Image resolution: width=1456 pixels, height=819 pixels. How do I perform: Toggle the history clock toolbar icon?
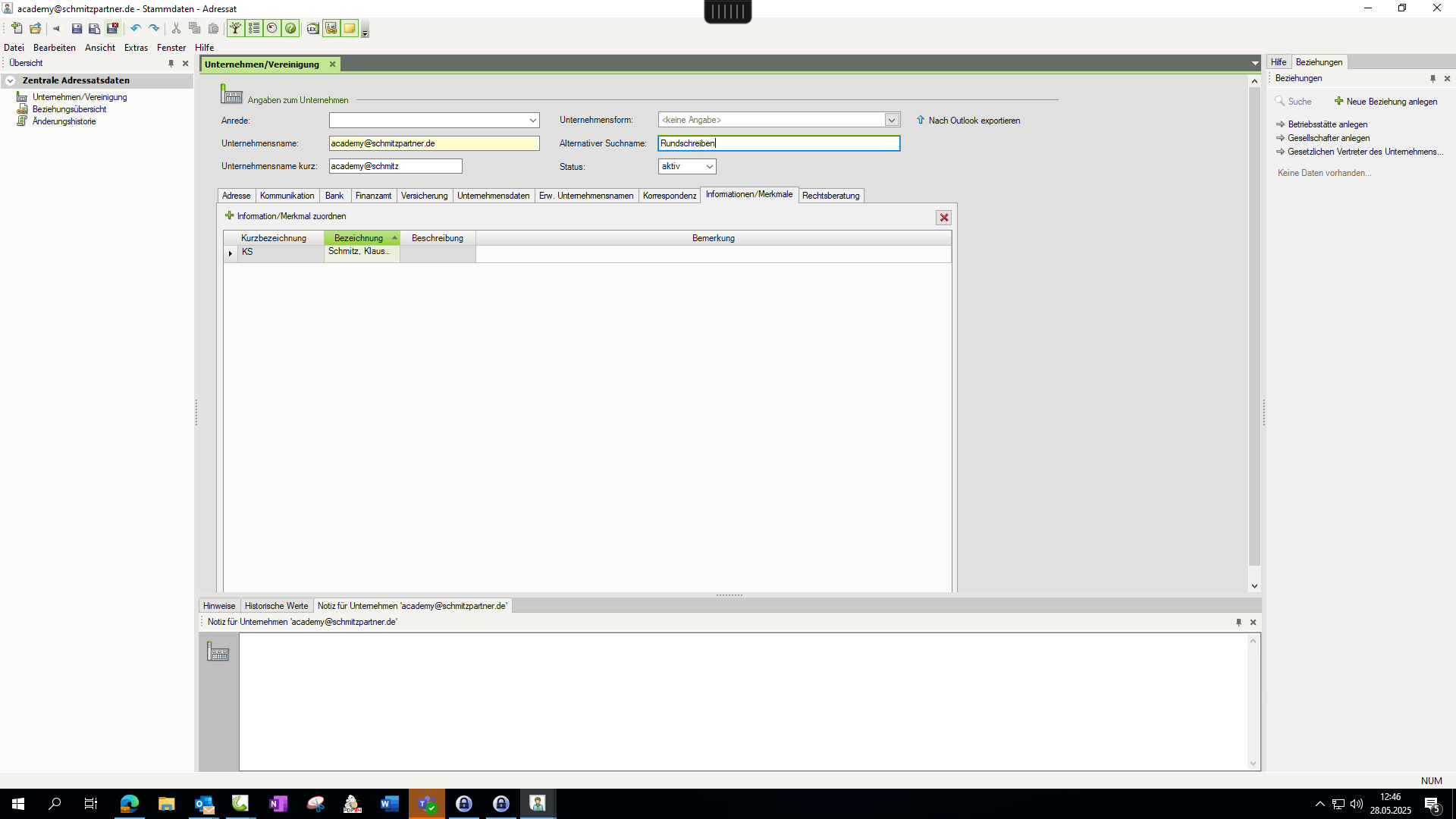272,29
